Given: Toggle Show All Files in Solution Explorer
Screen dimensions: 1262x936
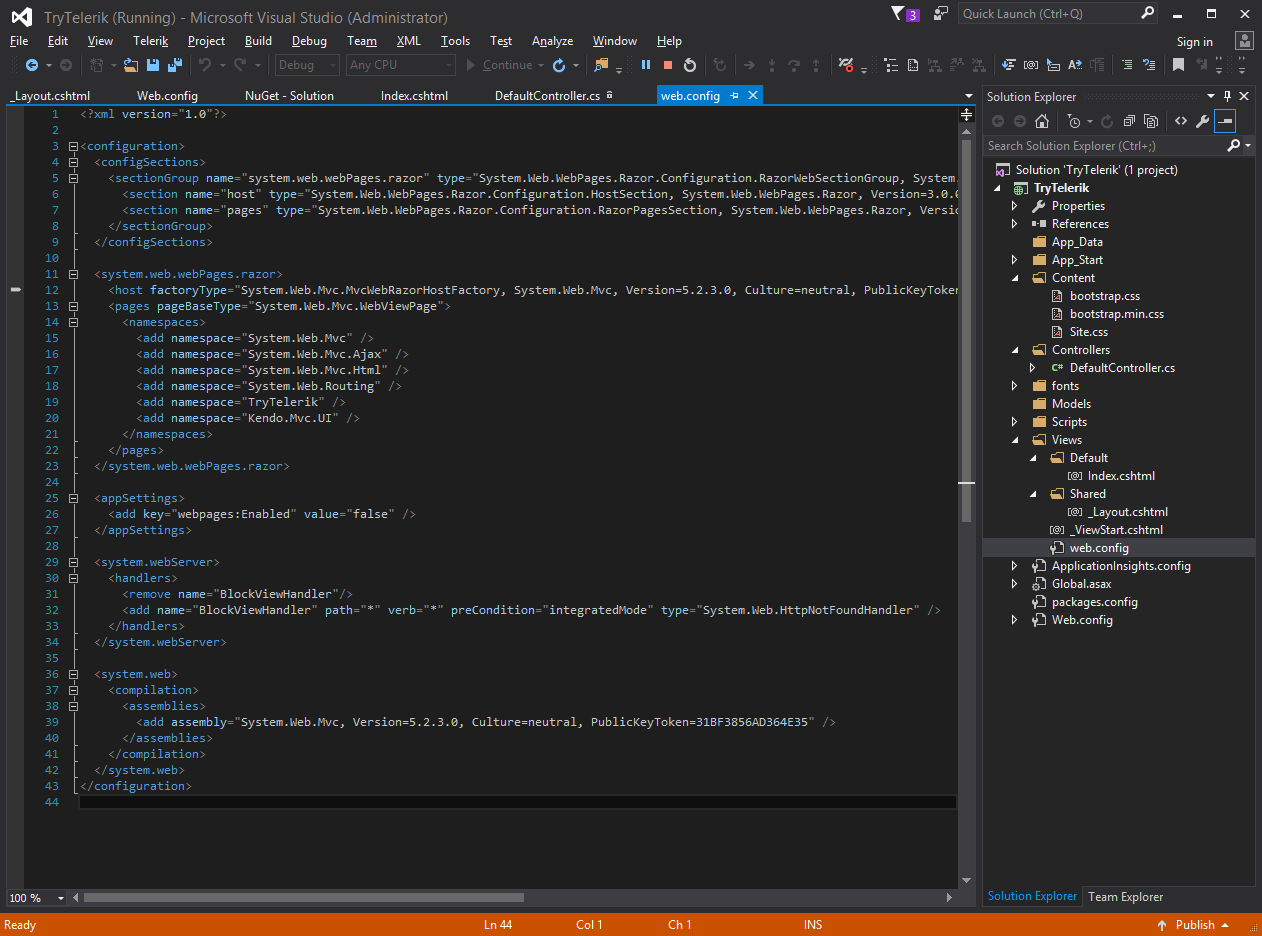Looking at the screenshot, I should tap(1151, 121).
